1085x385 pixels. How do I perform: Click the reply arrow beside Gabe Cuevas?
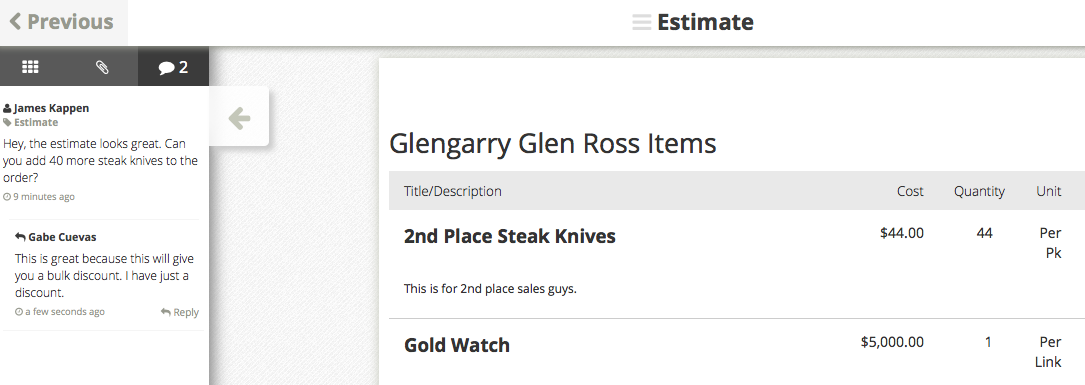(x=20, y=237)
